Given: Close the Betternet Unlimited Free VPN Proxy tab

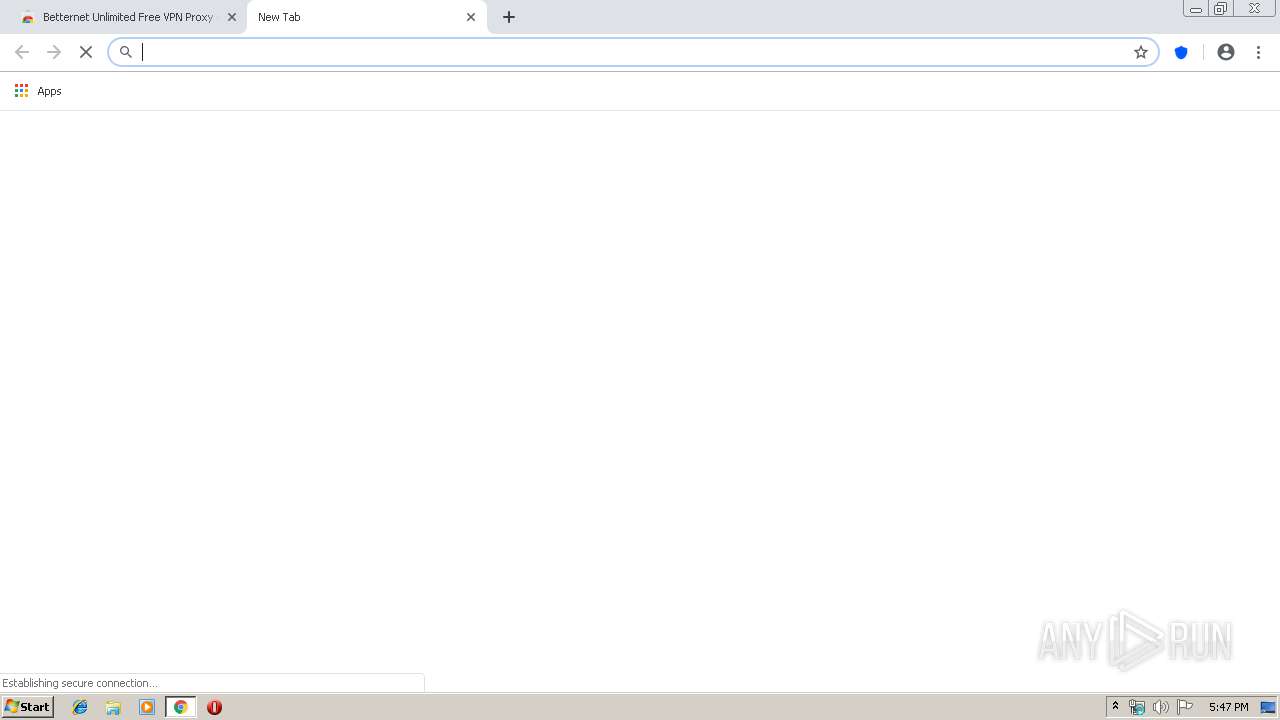Looking at the screenshot, I should pyautogui.click(x=232, y=17).
